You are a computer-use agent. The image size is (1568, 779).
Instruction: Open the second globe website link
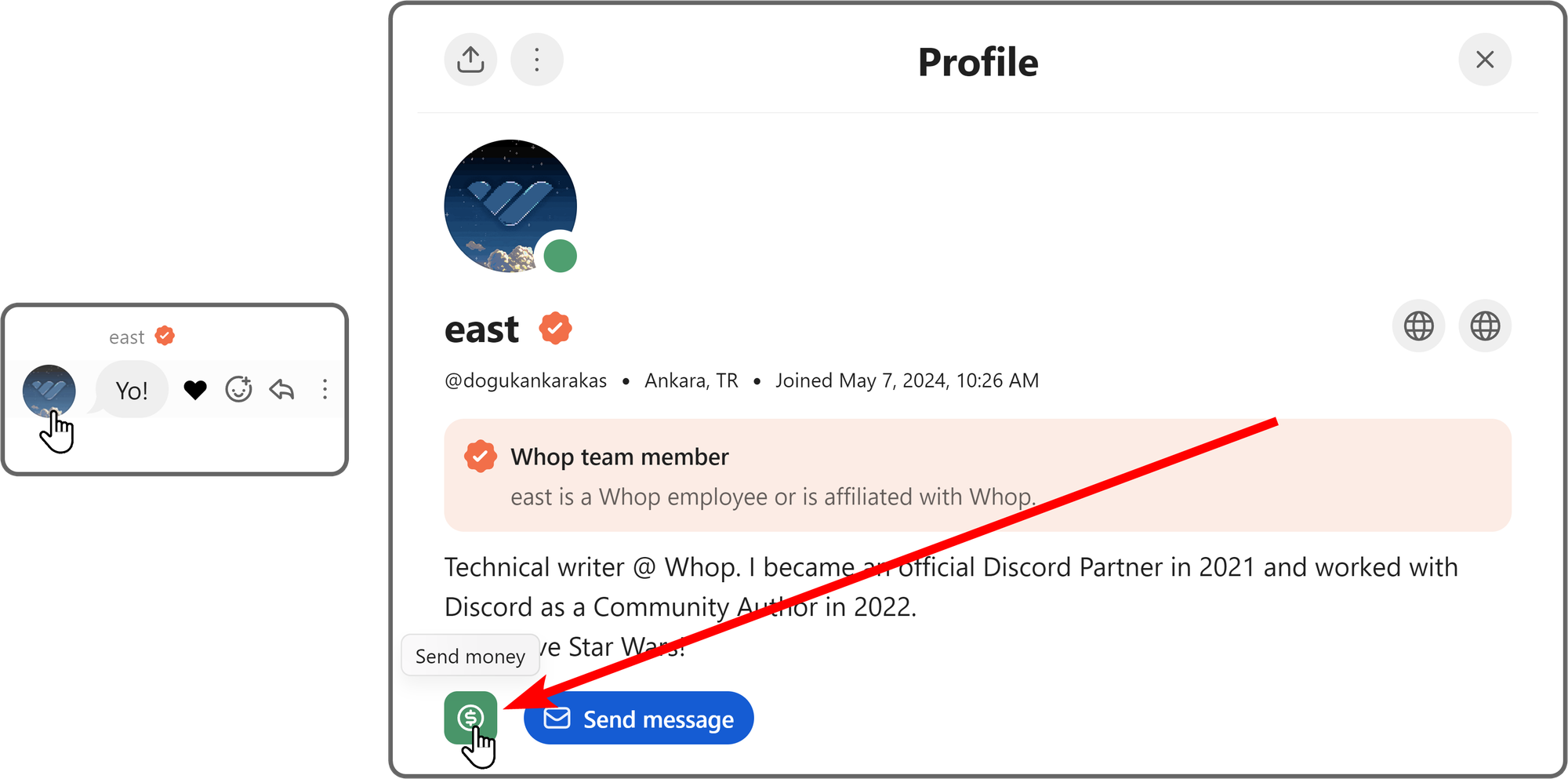click(1485, 326)
